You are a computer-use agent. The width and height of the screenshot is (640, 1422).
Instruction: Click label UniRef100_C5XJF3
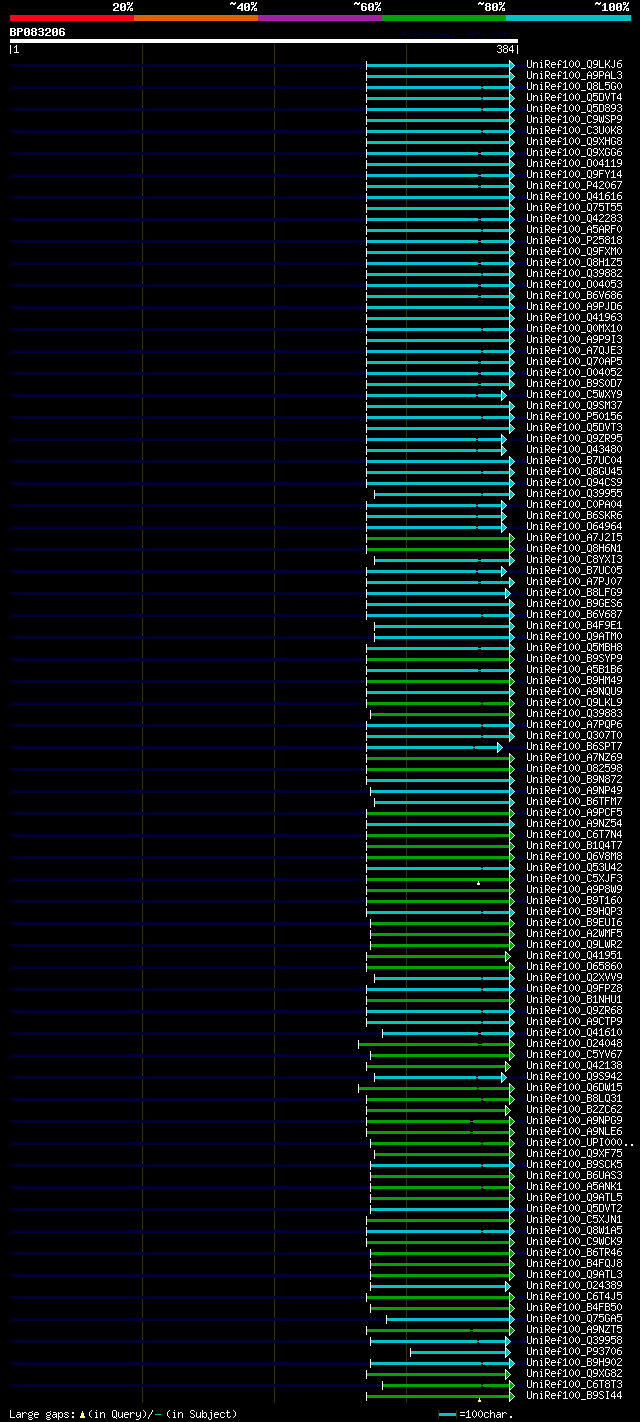574,878
